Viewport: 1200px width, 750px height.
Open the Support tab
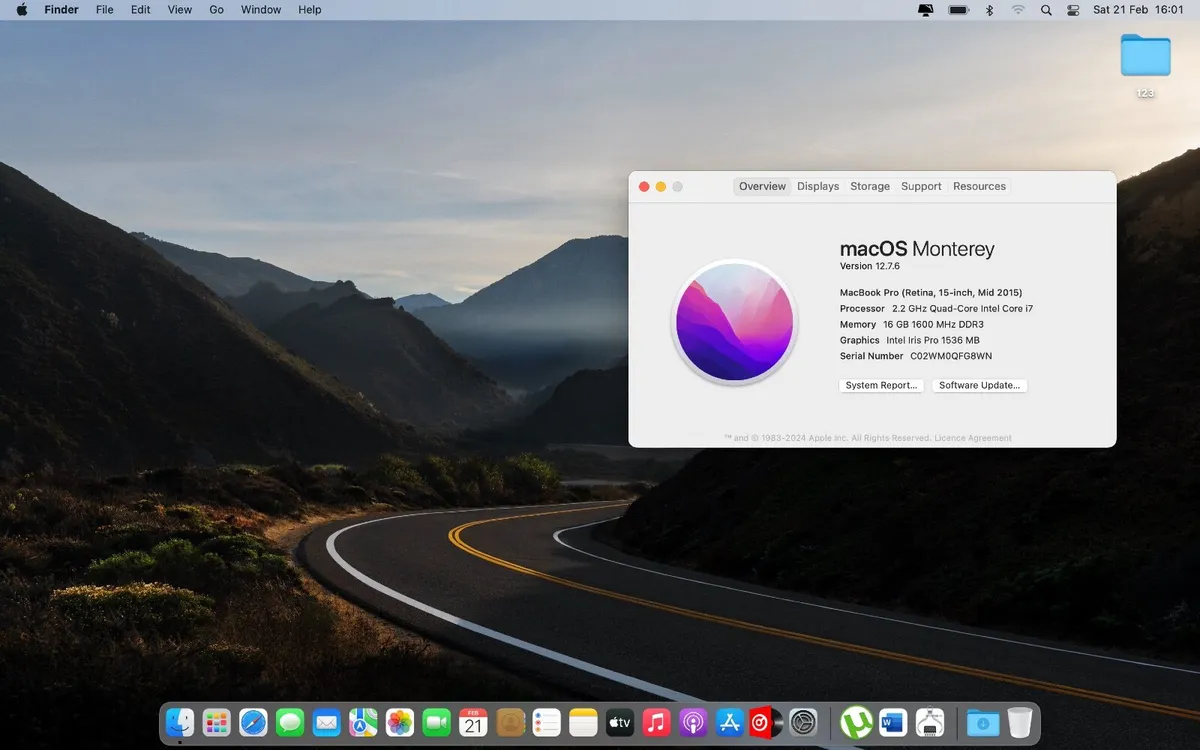[x=920, y=186]
